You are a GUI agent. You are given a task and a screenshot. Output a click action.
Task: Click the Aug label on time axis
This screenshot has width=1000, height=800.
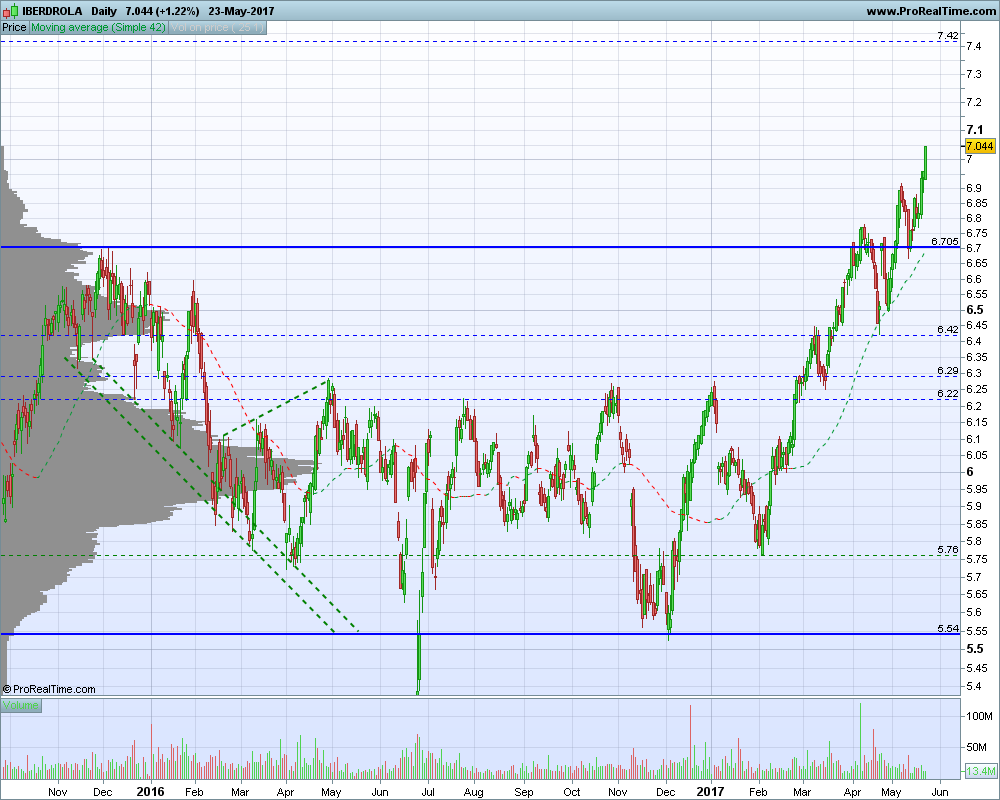[x=473, y=792]
